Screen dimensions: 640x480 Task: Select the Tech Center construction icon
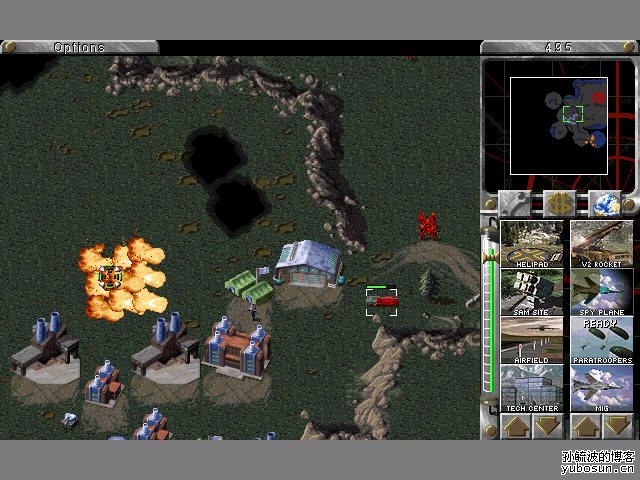point(532,389)
